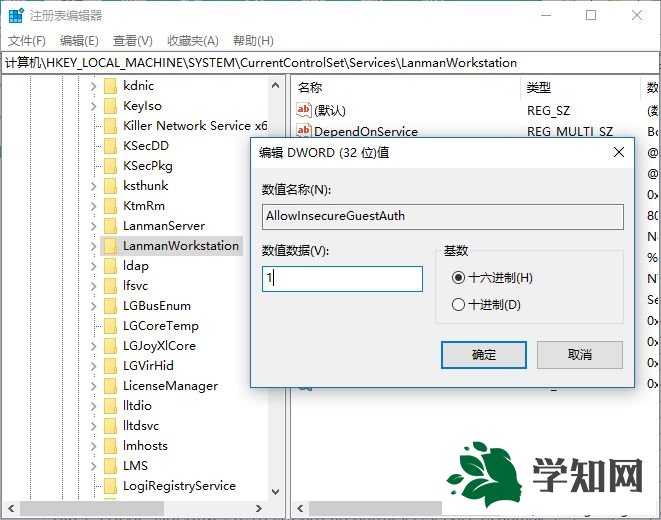Click the LogiRegistryService folder icon
661x520 pixels.
click(110, 486)
